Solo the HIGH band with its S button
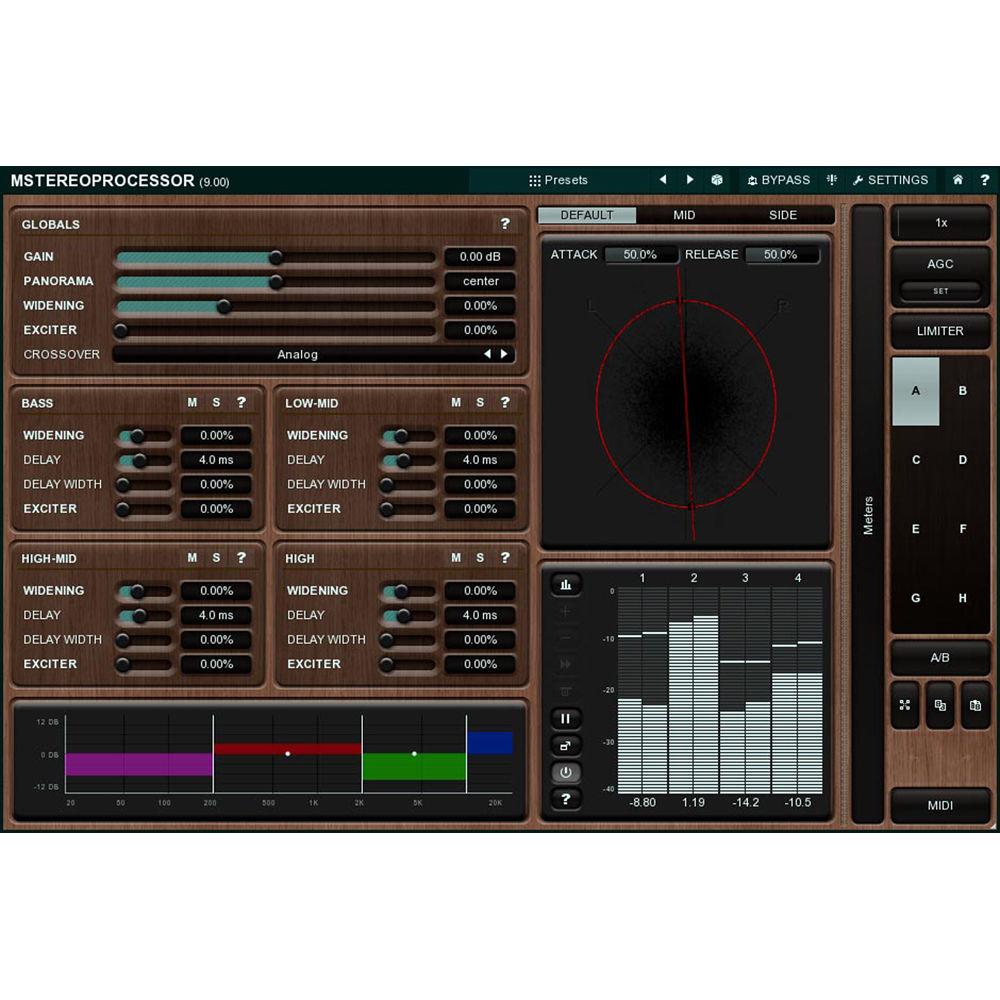This screenshot has height=1000, width=1000. (480, 559)
